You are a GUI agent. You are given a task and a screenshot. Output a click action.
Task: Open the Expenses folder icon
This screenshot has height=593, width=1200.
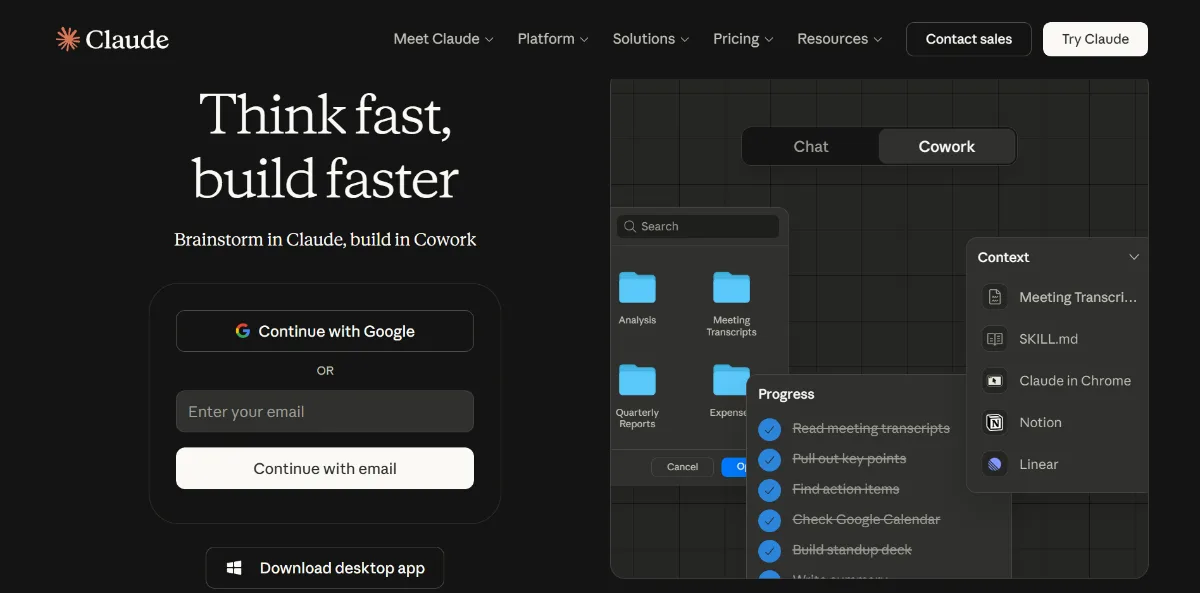coord(730,380)
